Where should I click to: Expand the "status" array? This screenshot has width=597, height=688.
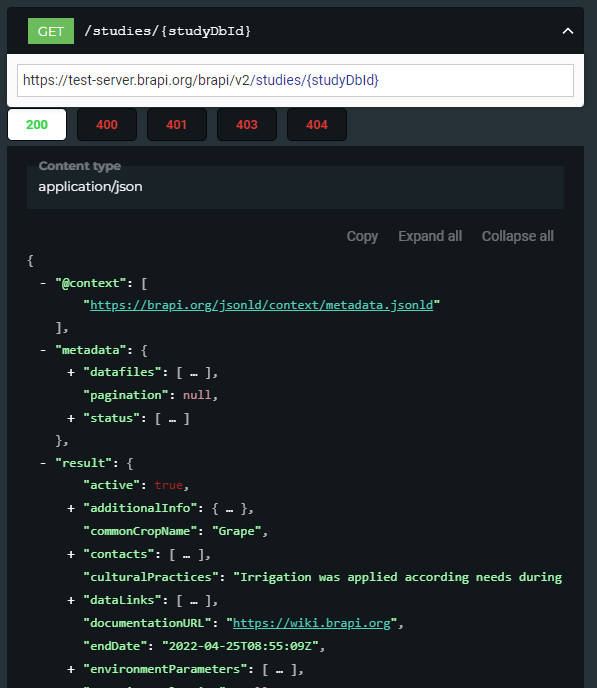click(71, 419)
